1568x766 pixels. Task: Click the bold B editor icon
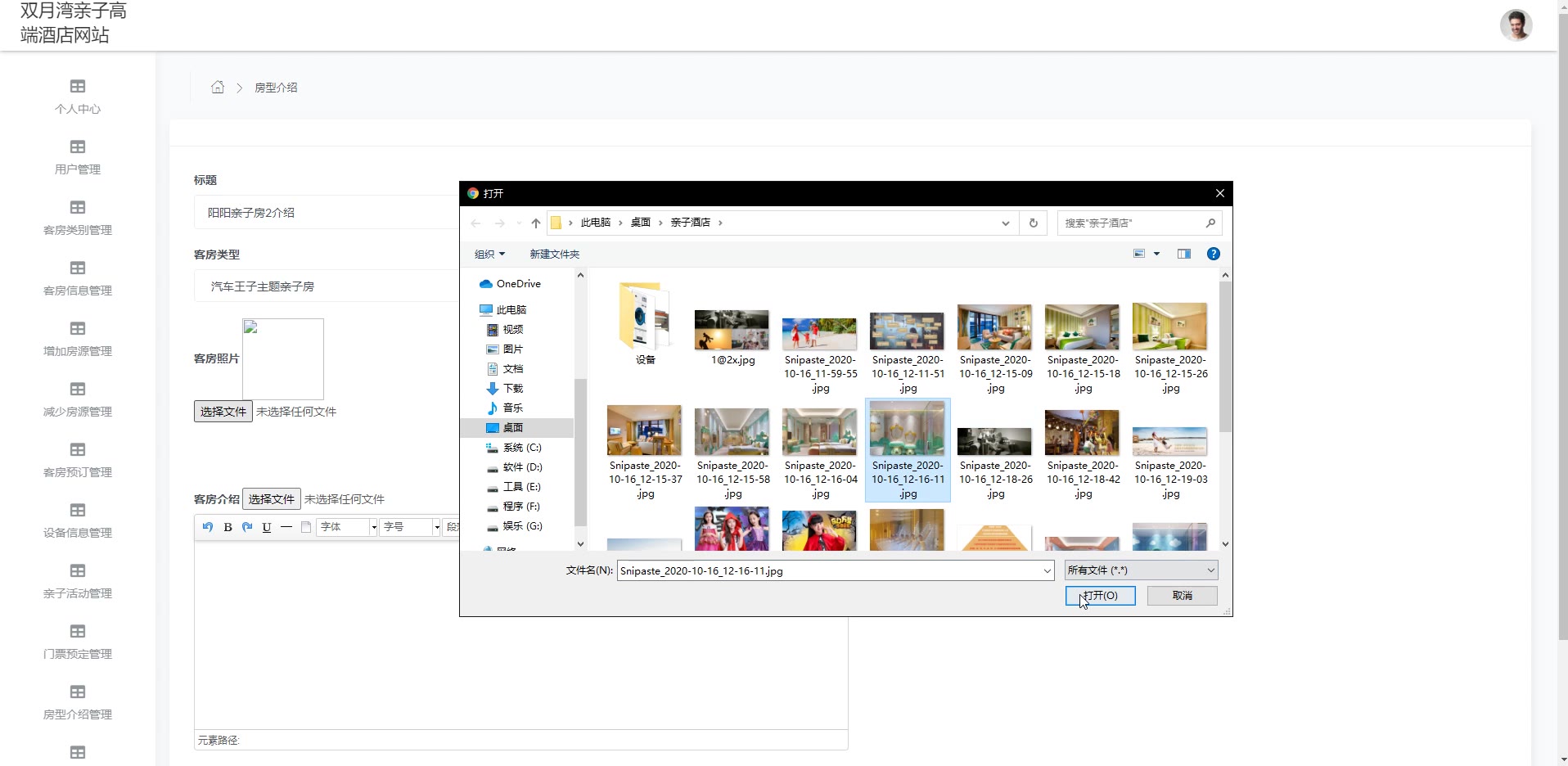[228, 527]
